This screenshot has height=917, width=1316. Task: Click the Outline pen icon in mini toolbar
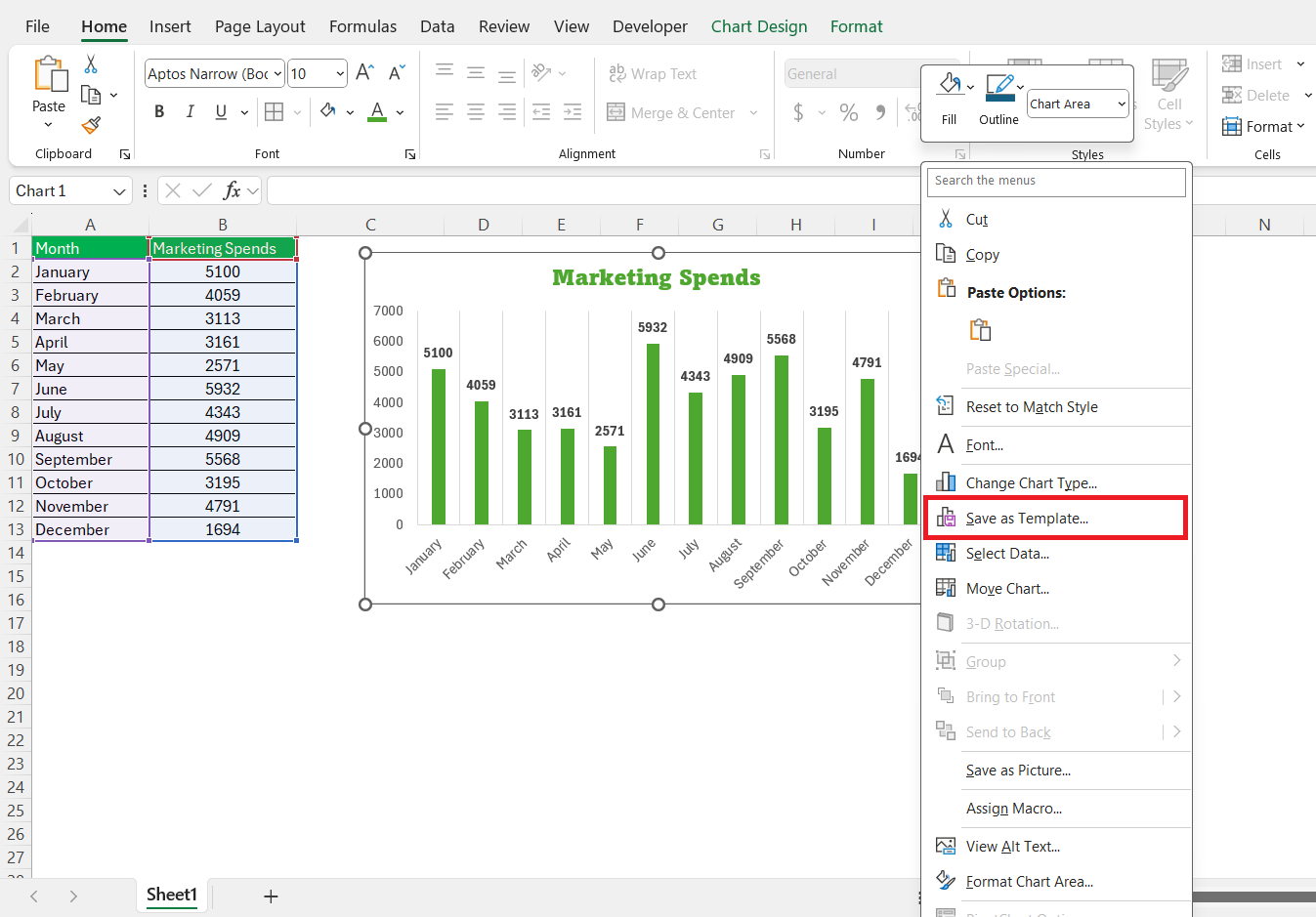[998, 87]
